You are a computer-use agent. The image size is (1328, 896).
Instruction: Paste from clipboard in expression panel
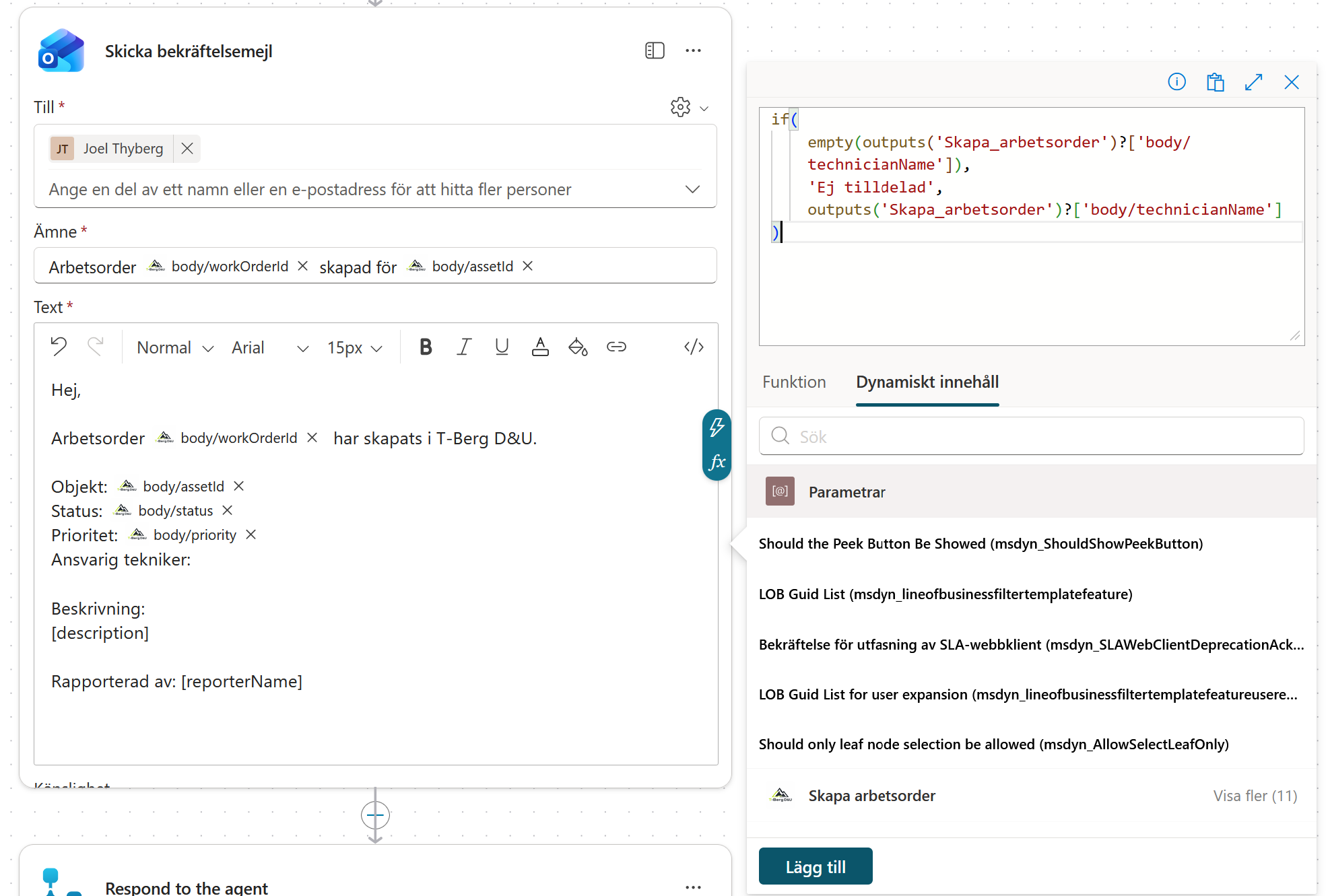[x=1215, y=82]
